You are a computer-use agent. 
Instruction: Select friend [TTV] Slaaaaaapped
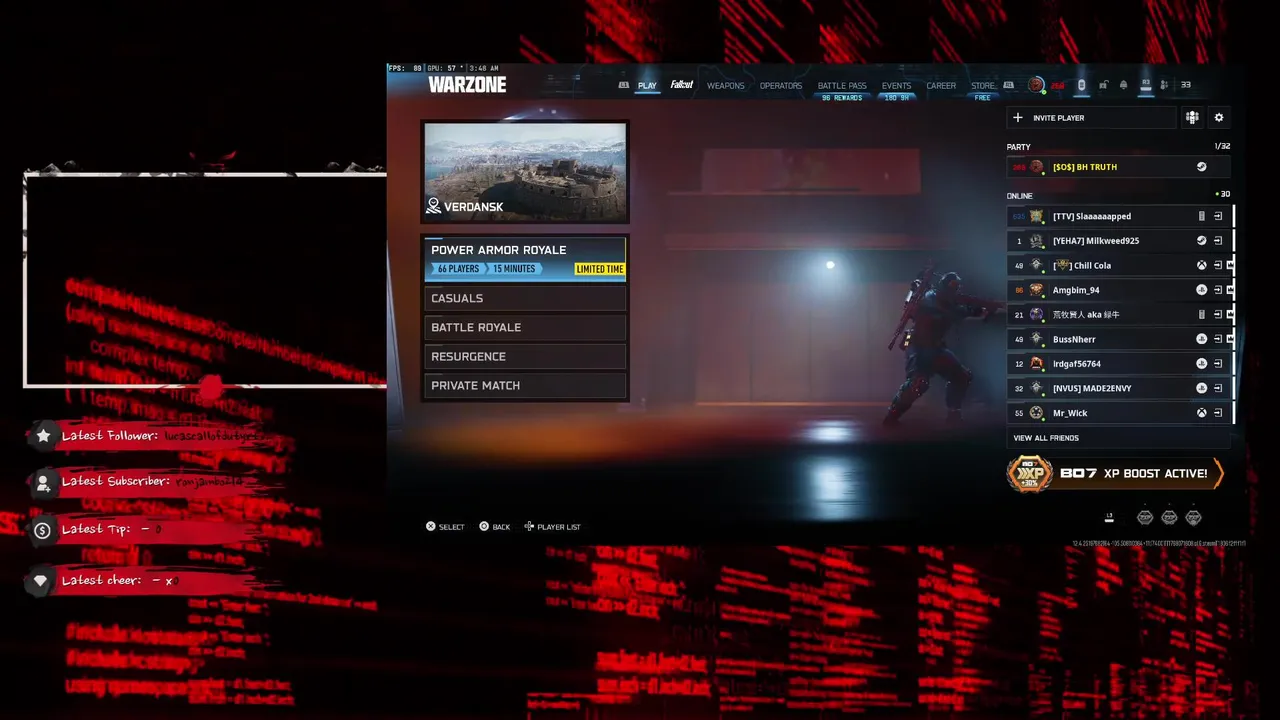click(1118, 216)
